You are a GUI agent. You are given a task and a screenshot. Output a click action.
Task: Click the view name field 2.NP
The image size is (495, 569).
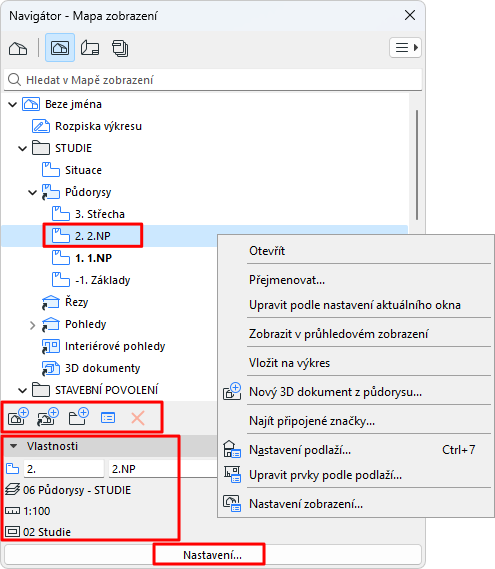click(x=163, y=469)
